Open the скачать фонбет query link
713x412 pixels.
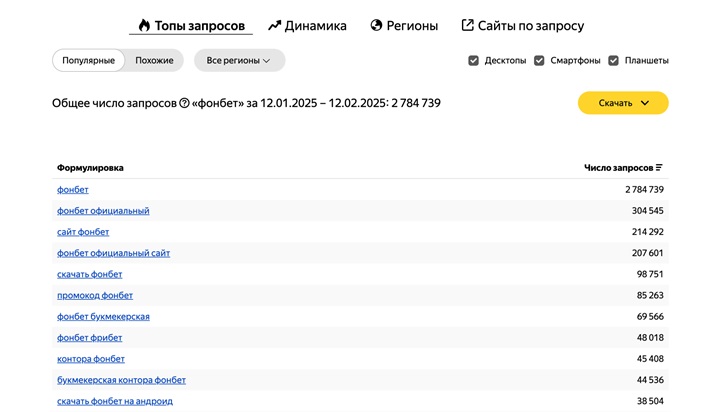(x=90, y=274)
